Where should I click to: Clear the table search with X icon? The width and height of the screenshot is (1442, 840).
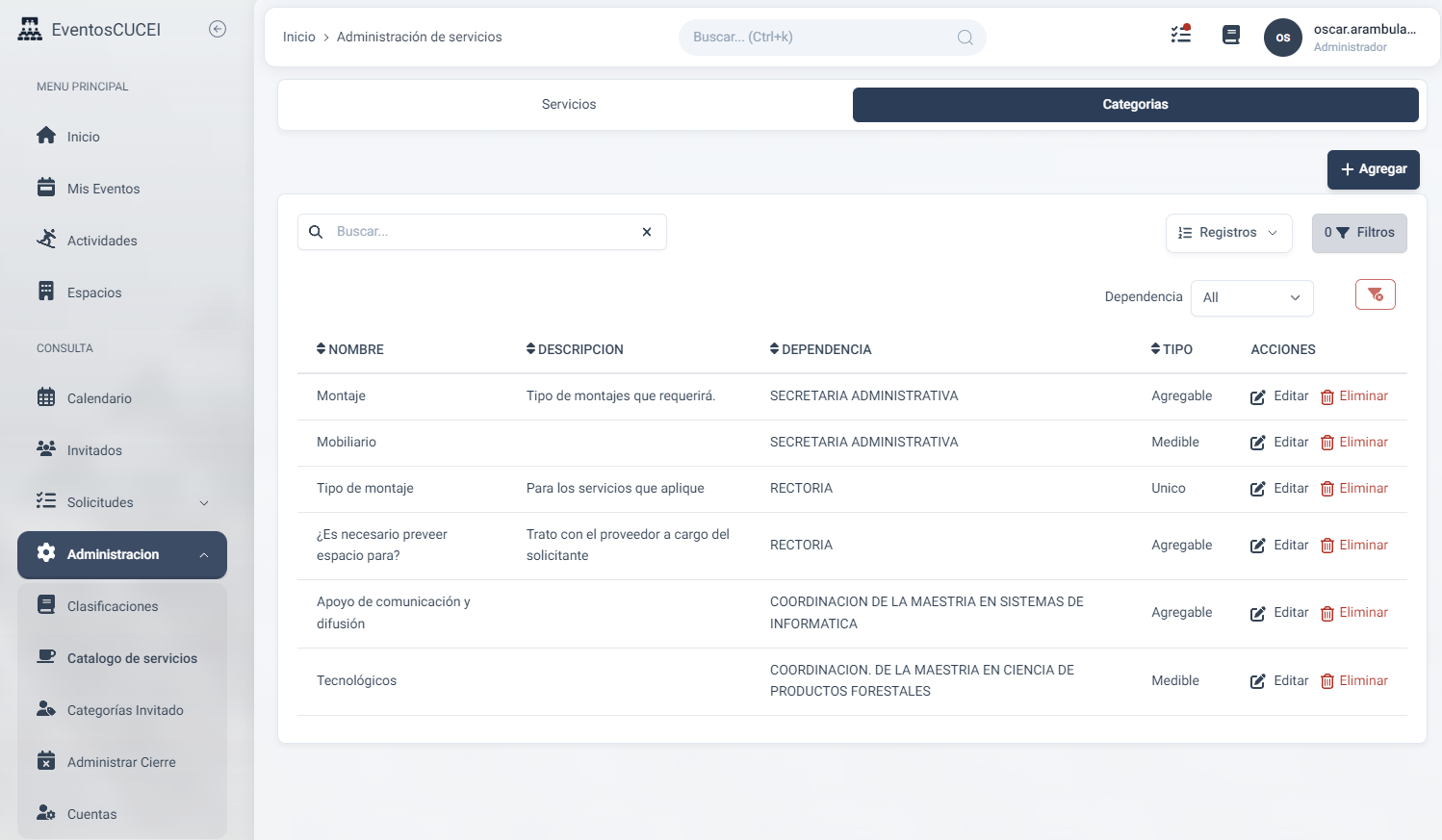(x=647, y=232)
